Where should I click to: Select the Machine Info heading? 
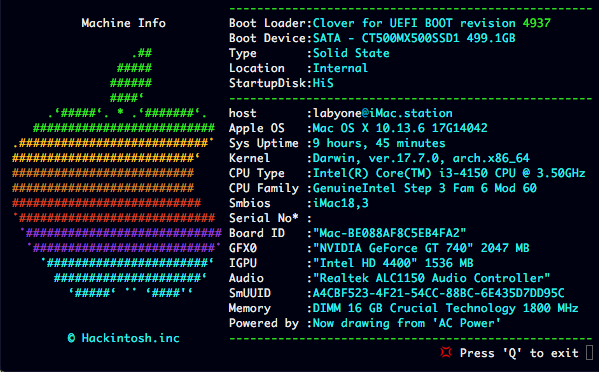coord(123,23)
